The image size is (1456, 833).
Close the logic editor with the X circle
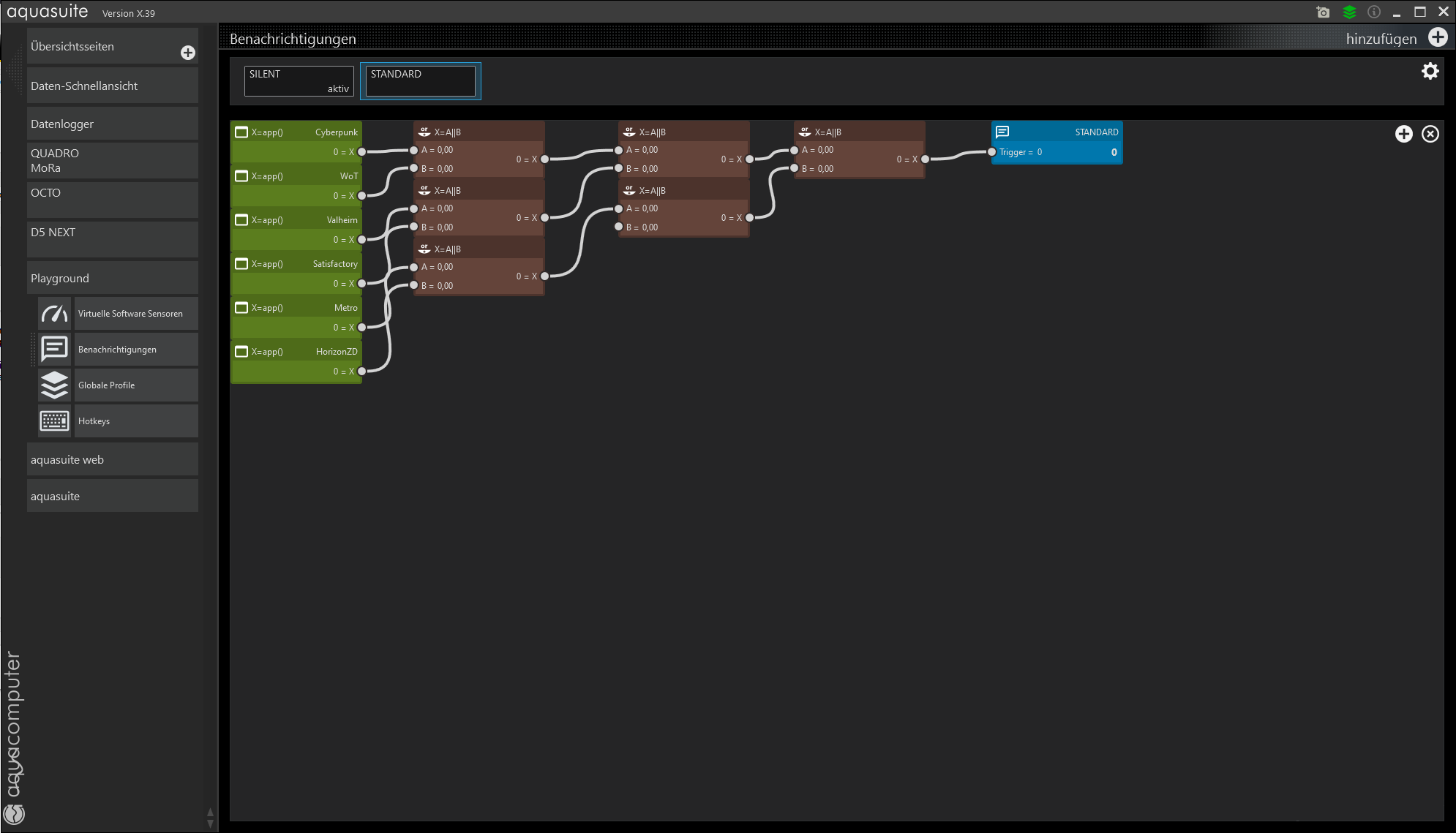click(x=1430, y=134)
